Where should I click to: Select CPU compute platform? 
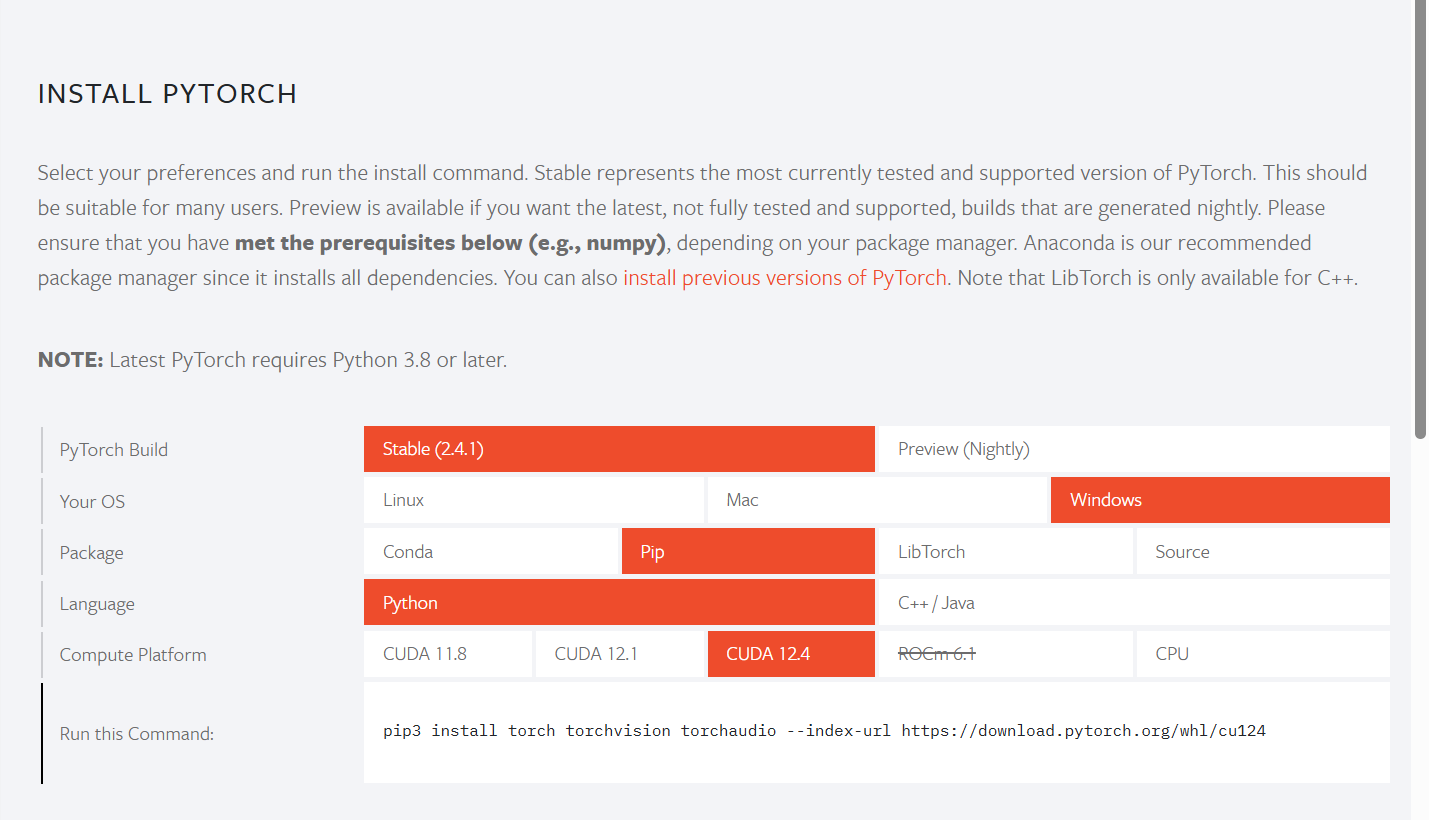[1263, 654]
